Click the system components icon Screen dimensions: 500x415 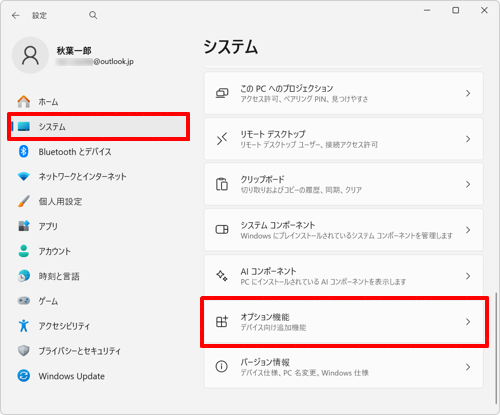tap(222, 230)
